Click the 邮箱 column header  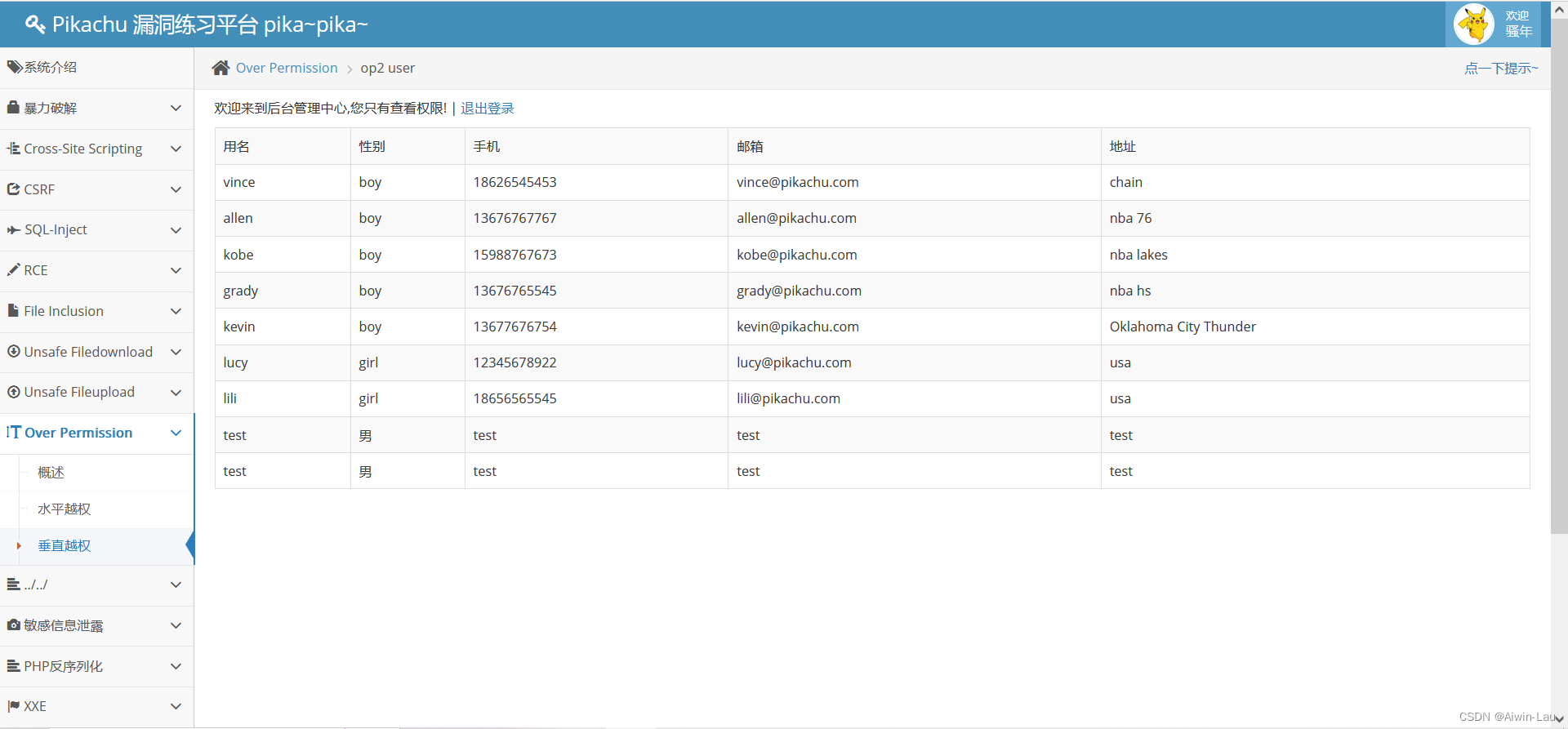[x=914, y=146]
